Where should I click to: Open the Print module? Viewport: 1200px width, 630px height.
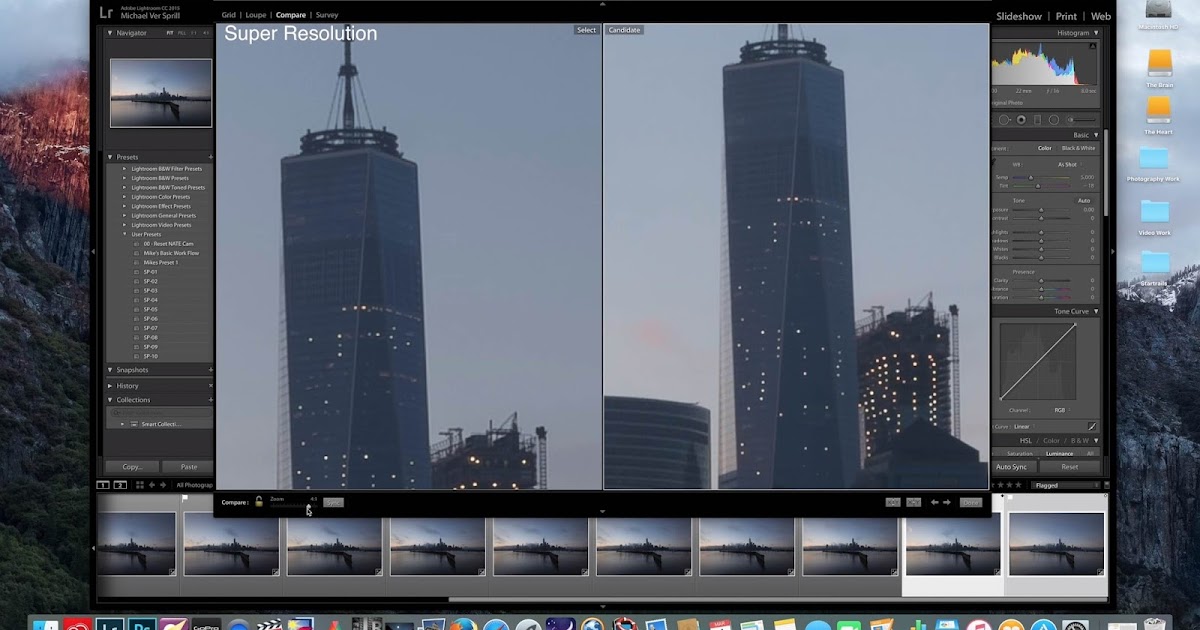[1066, 16]
